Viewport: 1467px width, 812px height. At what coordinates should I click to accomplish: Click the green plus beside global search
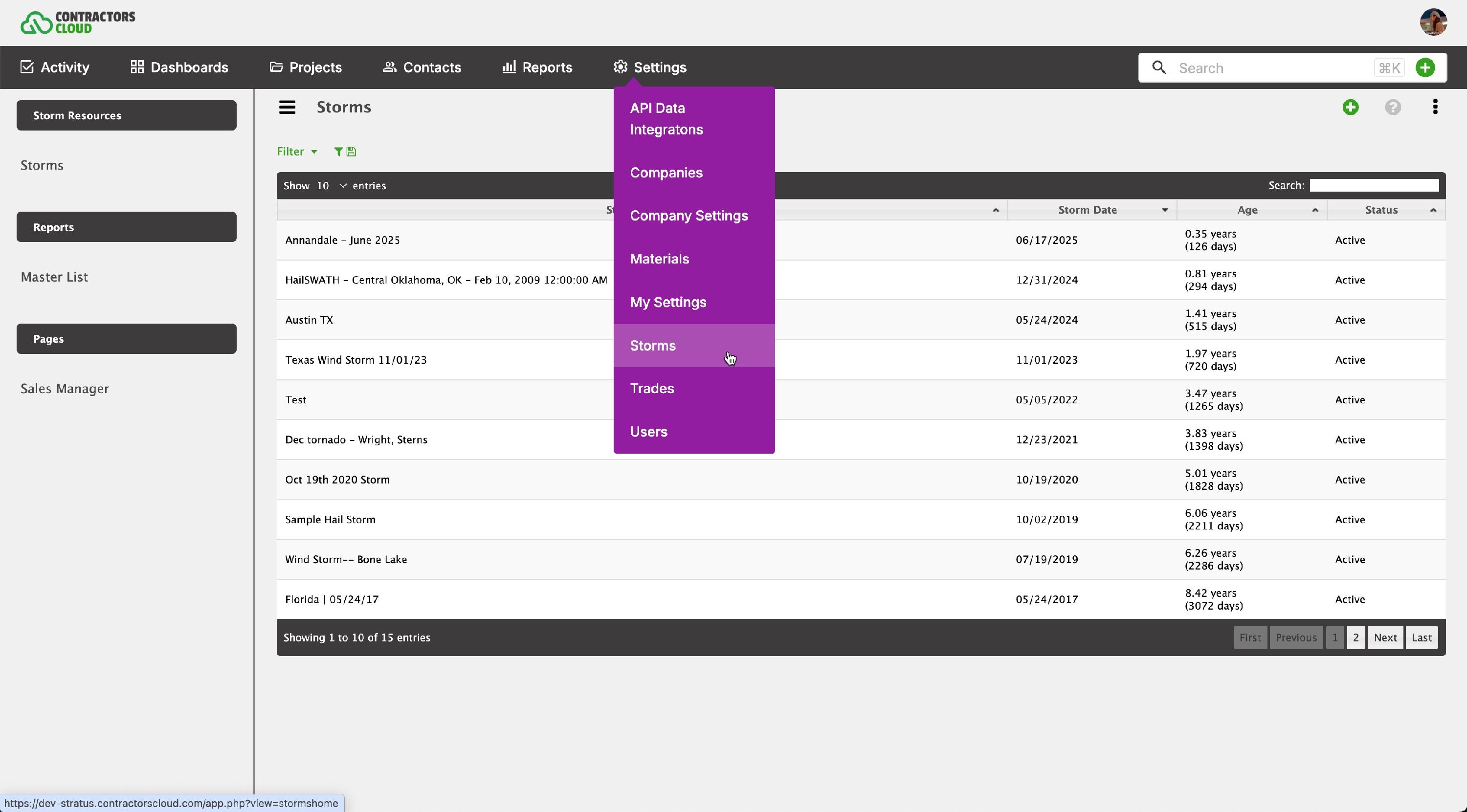(x=1425, y=68)
